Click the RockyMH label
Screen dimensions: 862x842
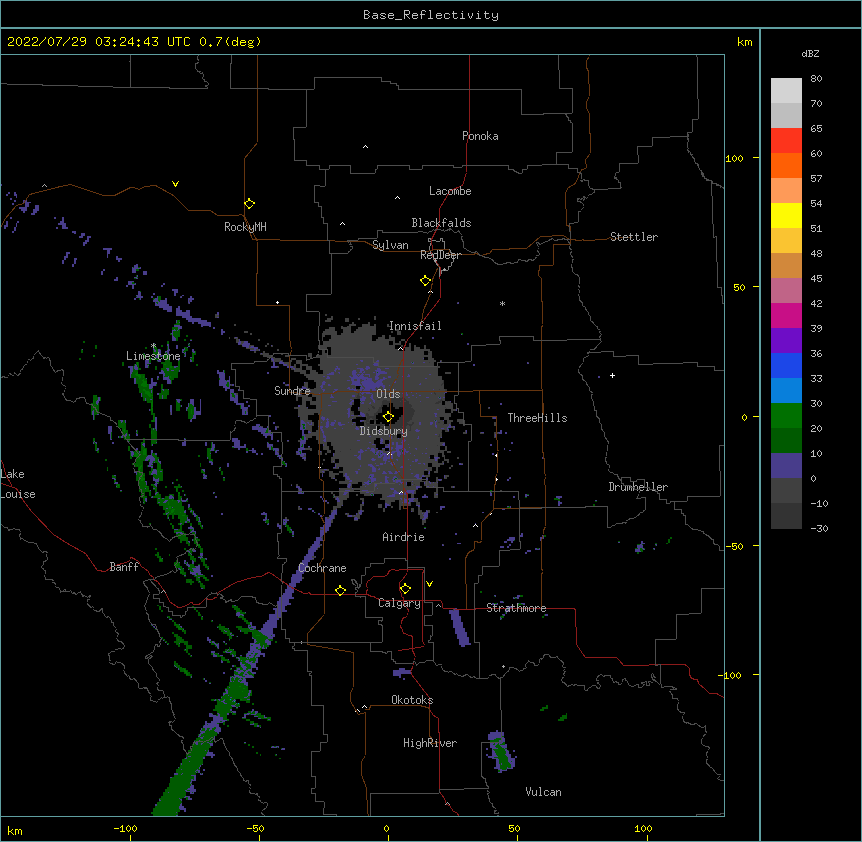click(245, 227)
